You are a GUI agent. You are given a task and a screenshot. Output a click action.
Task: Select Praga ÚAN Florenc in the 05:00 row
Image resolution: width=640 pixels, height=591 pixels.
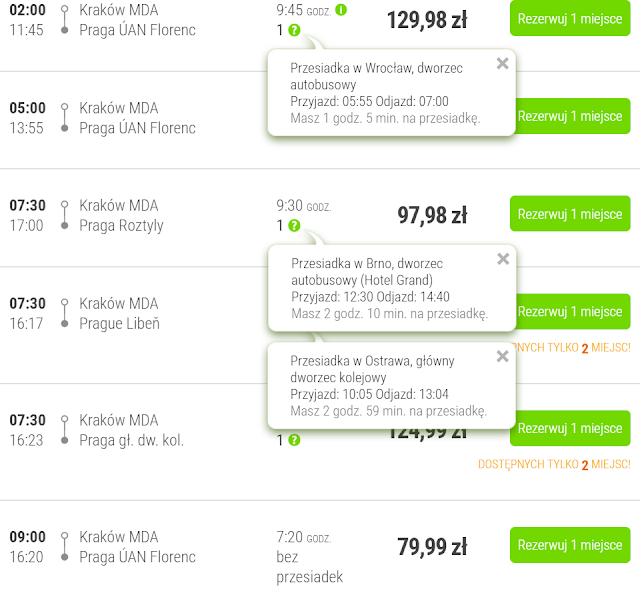click(137, 128)
